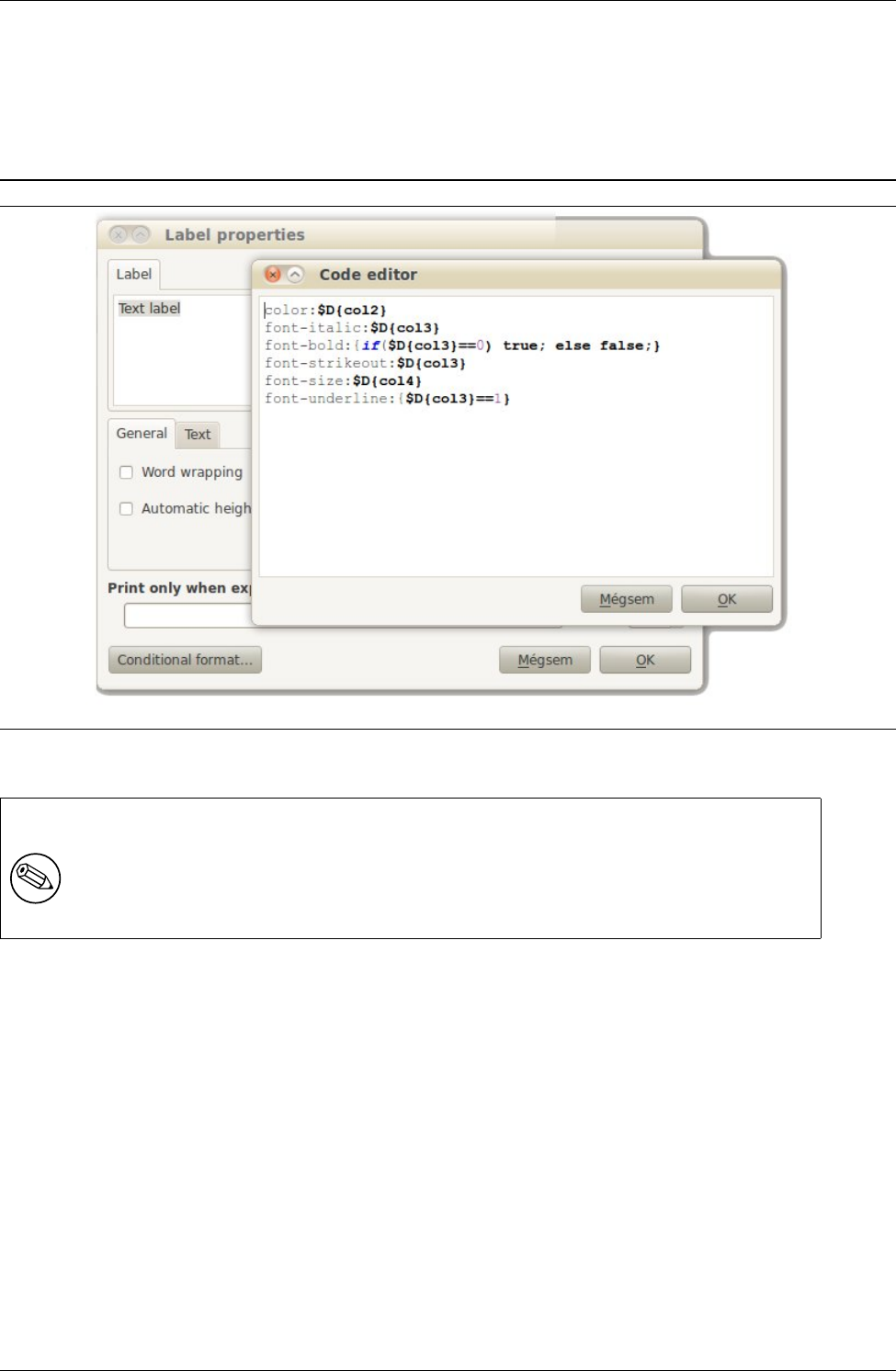Enable Automatic height checkbox

tap(127, 509)
